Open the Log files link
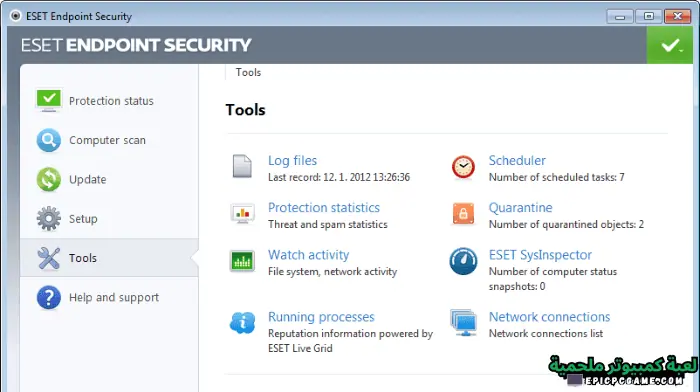 coord(292,160)
